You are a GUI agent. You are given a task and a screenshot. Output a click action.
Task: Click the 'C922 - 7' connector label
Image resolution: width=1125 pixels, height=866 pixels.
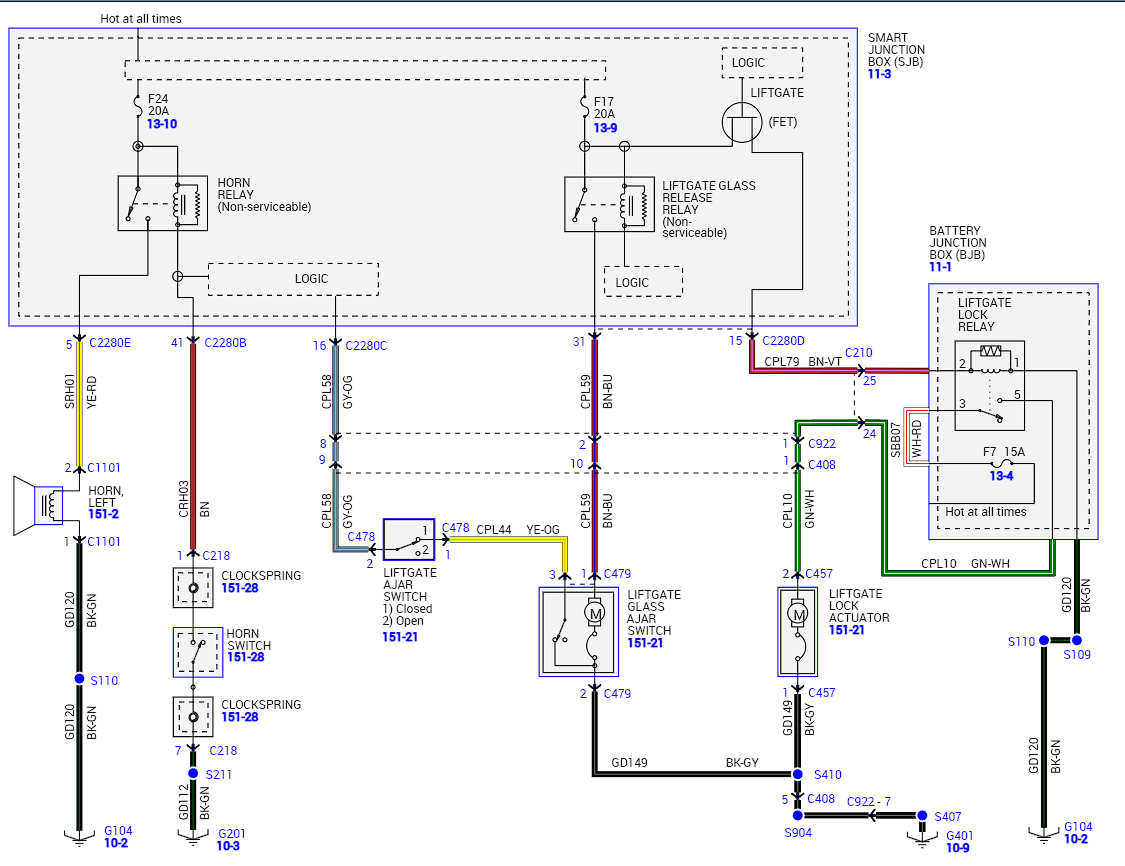tap(869, 801)
